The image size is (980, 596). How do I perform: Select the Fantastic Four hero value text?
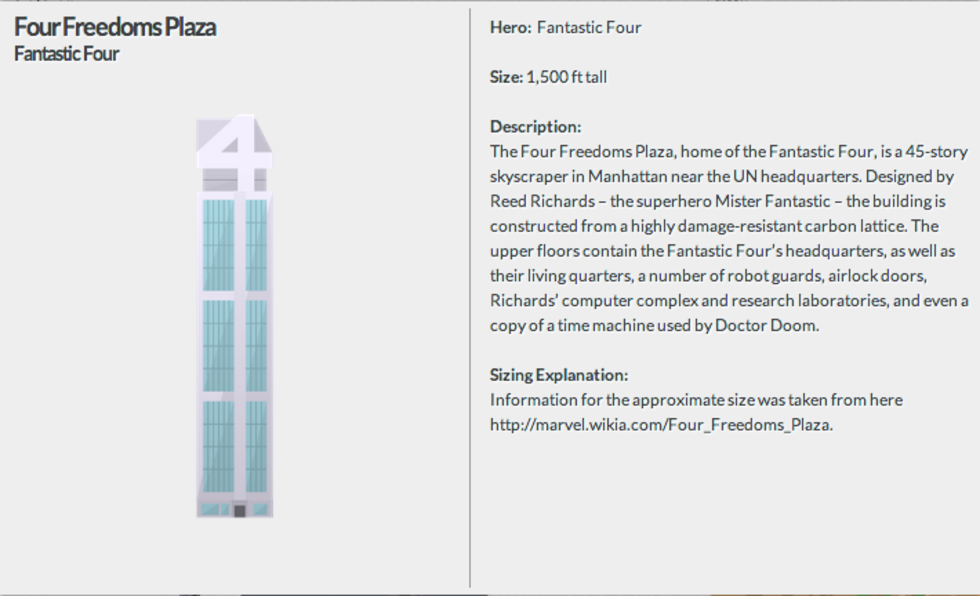pyautogui.click(x=589, y=27)
